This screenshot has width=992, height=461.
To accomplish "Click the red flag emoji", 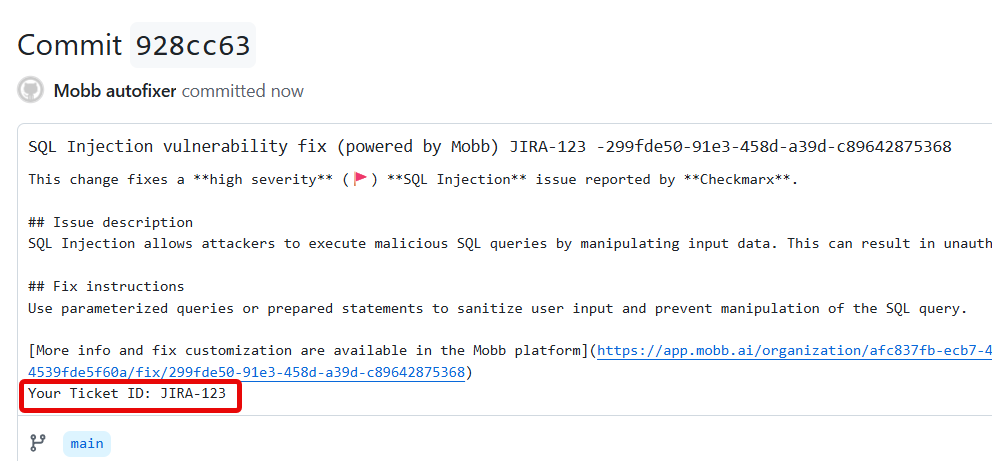I will pyautogui.click(x=361, y=180).
